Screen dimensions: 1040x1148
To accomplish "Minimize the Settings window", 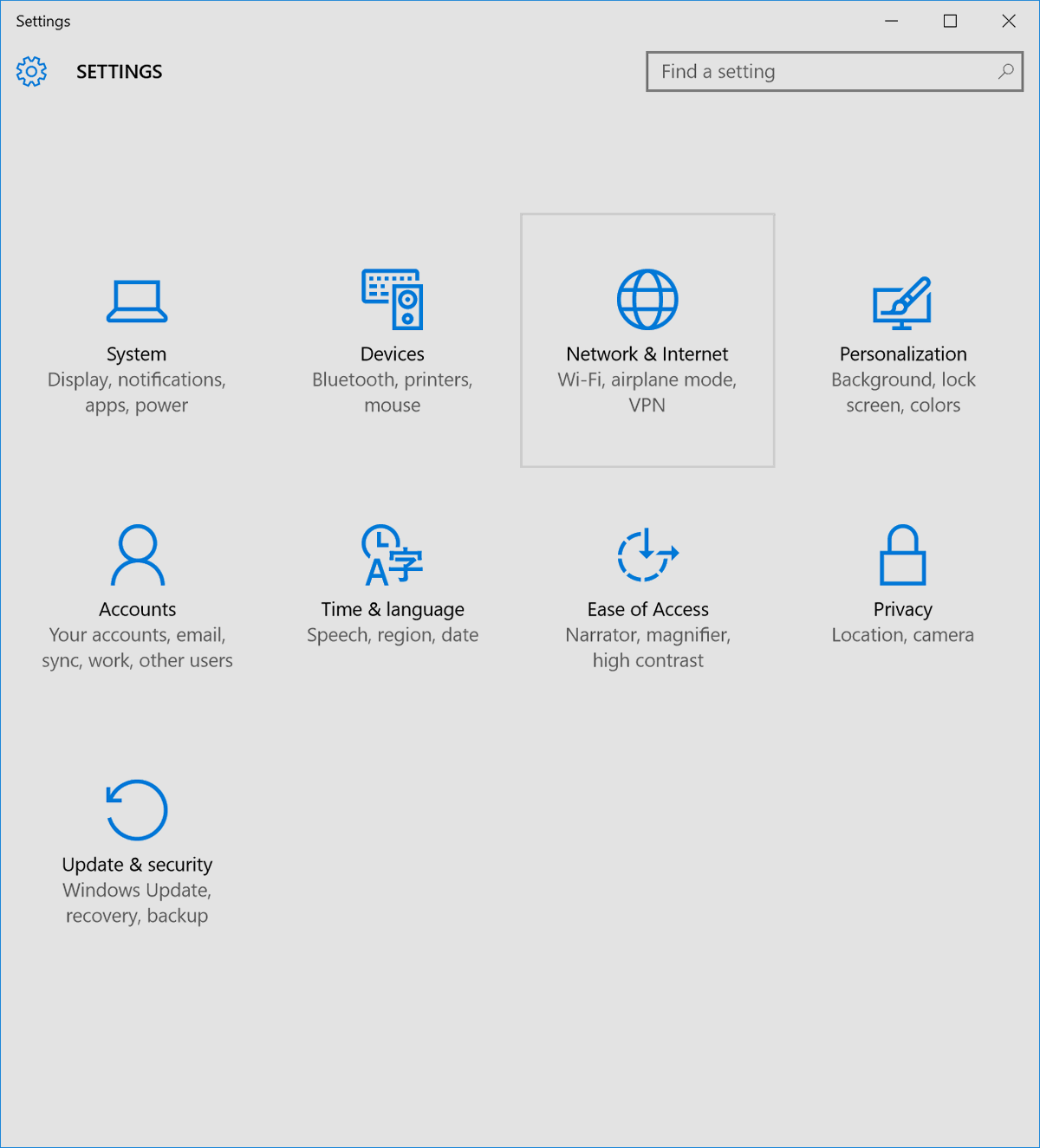I will [892, 21].
